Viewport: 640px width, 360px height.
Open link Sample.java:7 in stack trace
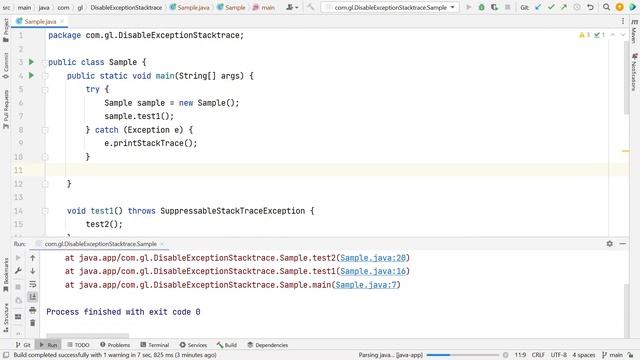pyautogui.click(x=366, y=285)
